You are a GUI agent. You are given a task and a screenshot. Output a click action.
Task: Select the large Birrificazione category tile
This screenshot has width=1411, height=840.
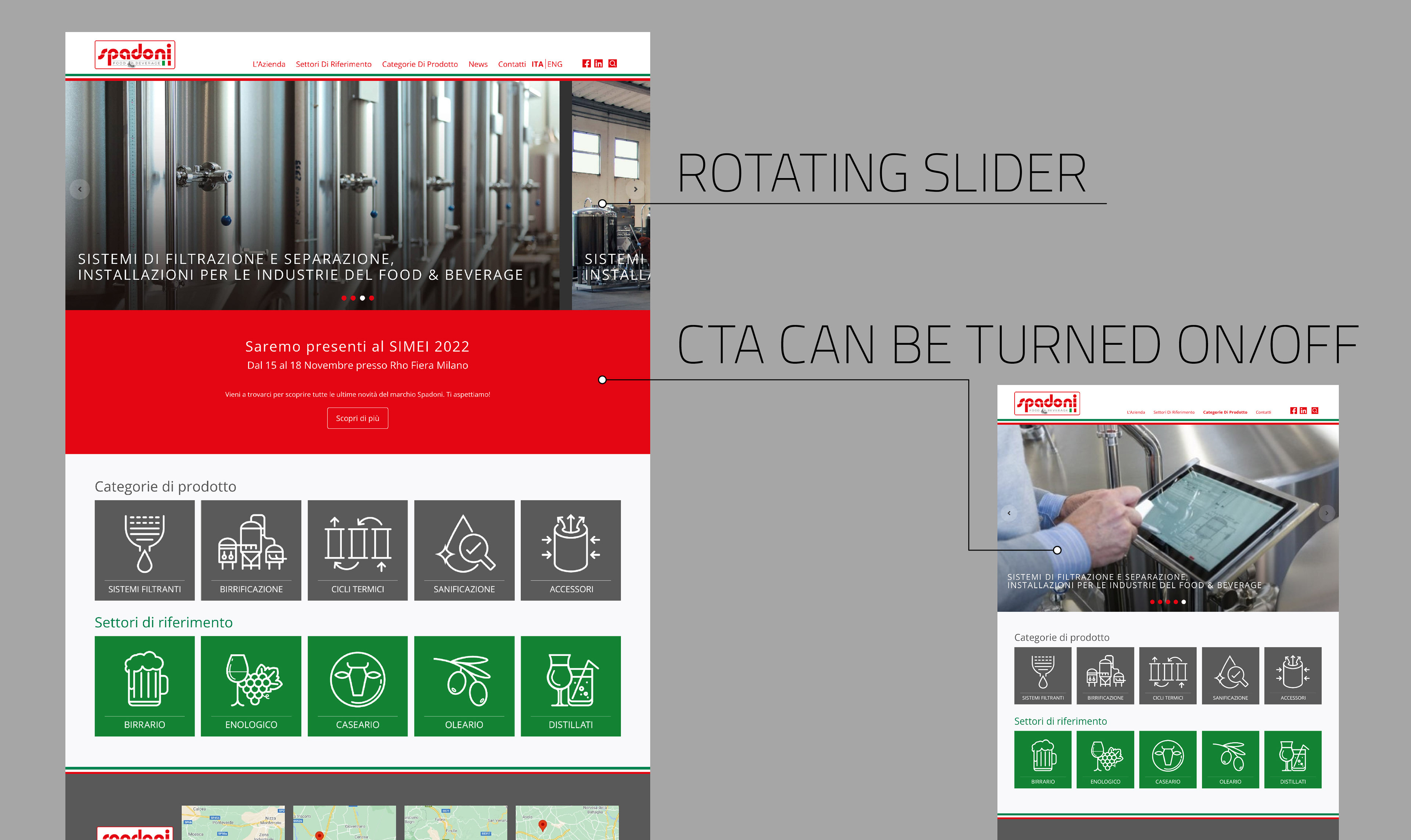[251, 550]
